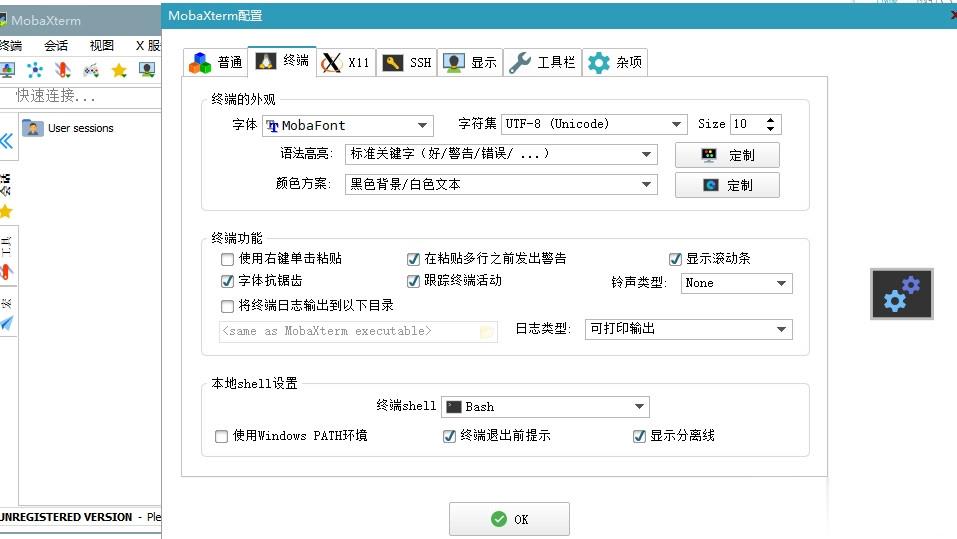Open the 字体 font dropdown (MobaFont)

(x=348, y=126)
